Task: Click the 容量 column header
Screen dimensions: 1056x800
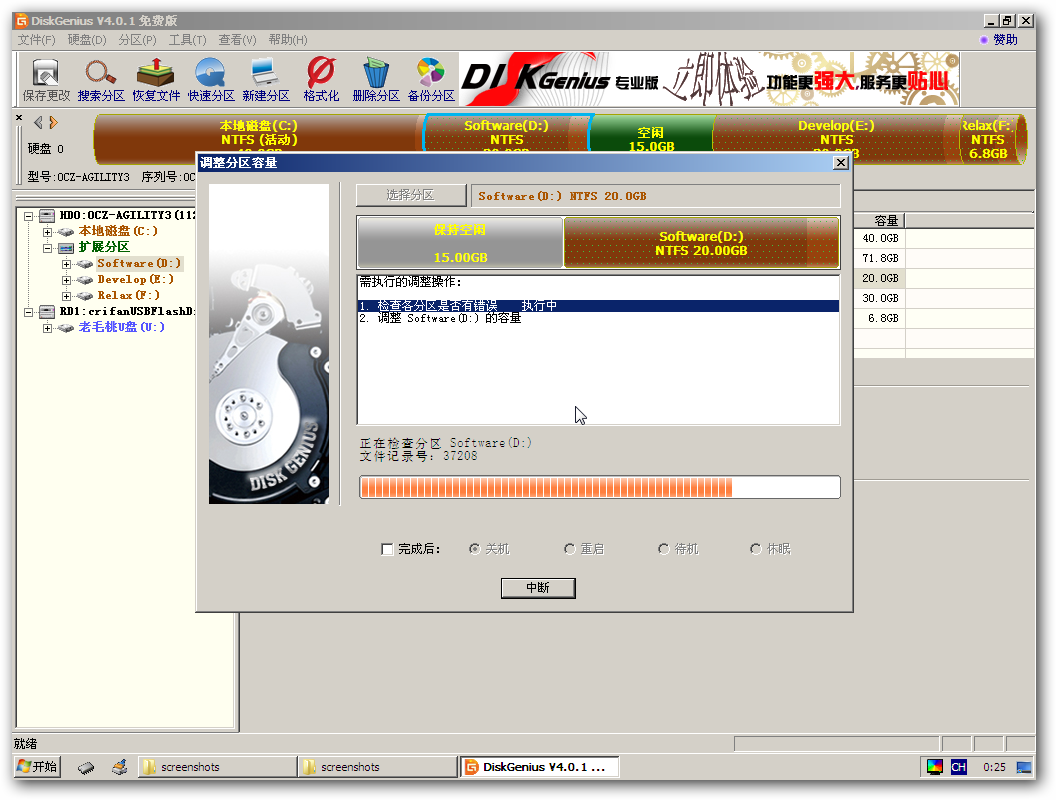Action: [x=879, y=220]
